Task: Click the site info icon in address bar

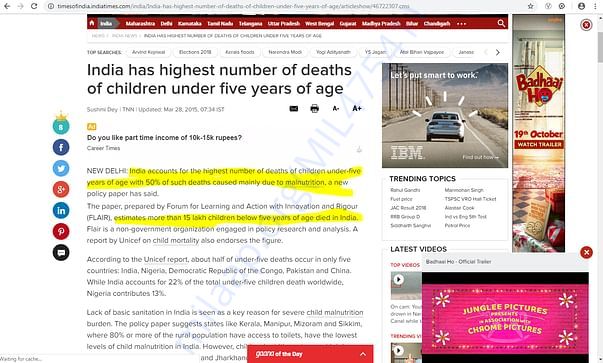Action: 50,6
